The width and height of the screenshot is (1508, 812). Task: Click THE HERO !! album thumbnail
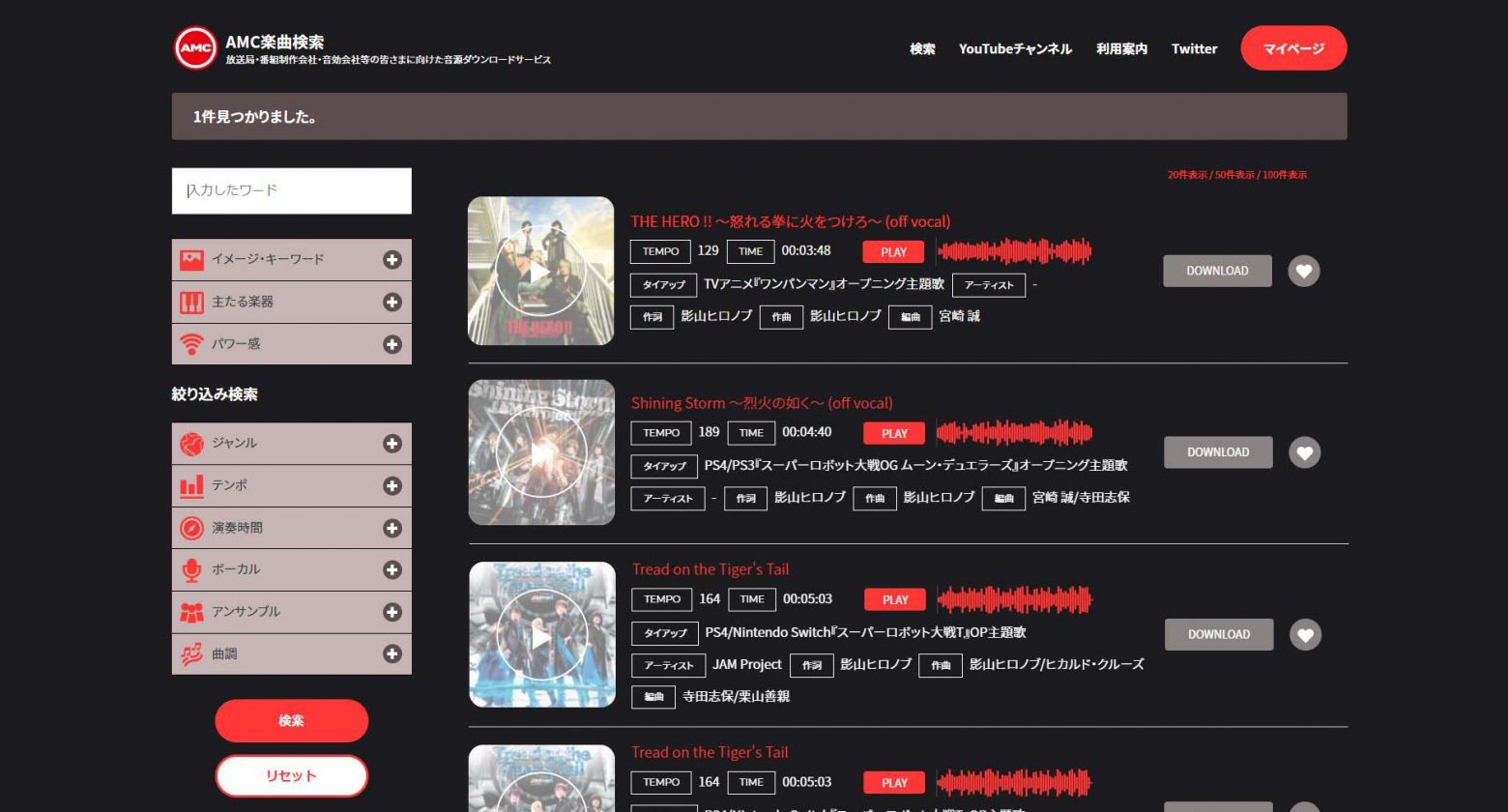pyautogui.click(x=540, y=271)
